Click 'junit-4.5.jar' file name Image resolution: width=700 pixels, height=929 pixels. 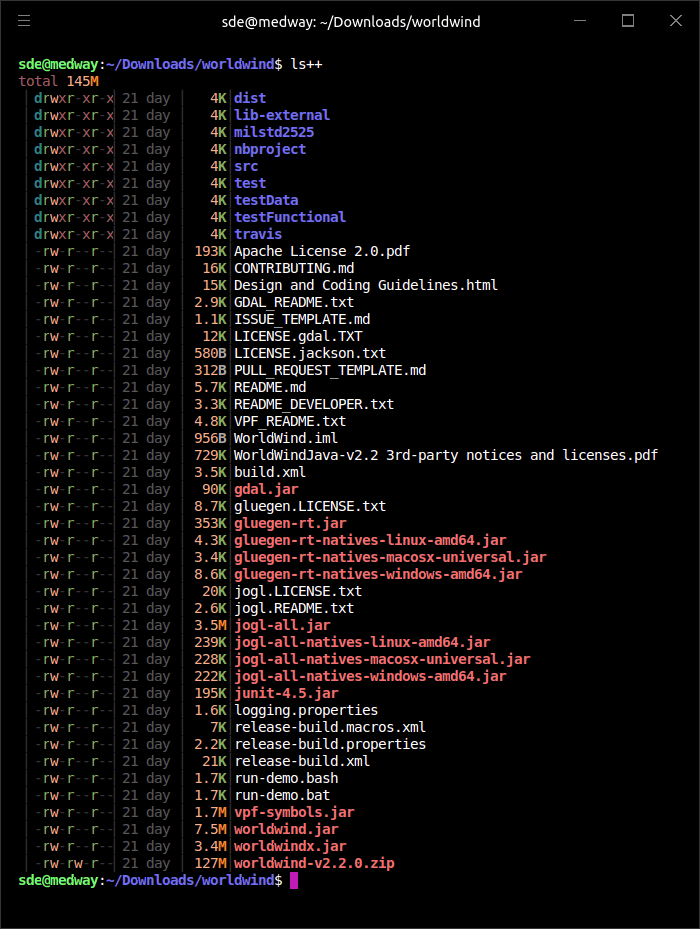pyautogui.click(x=286, y=693)
